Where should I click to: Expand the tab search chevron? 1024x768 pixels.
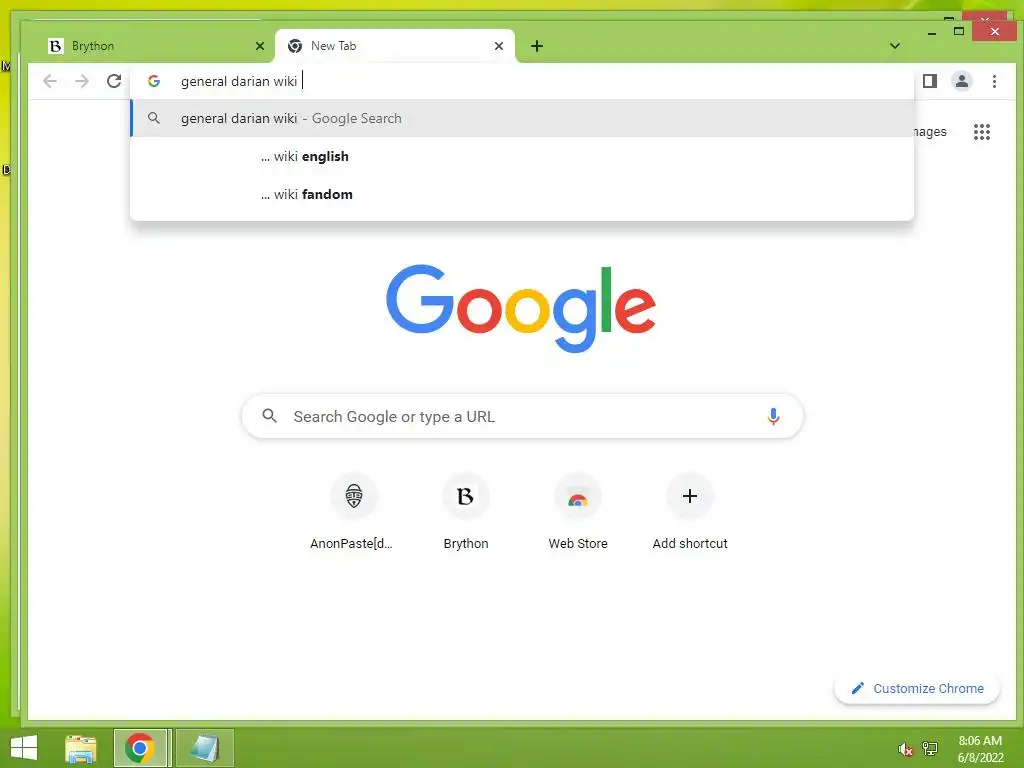(x=895, y=46)
